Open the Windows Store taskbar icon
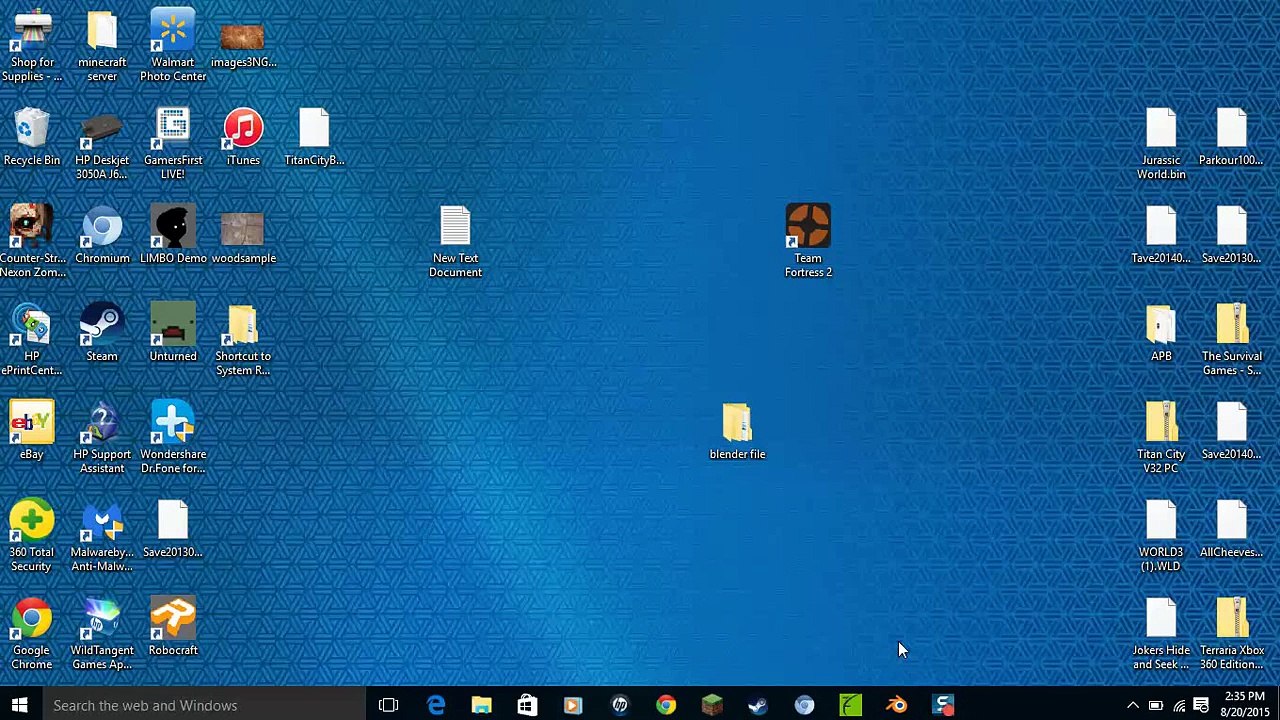The width and height of the screenshot is (1280, 720). tap(527, 705)
